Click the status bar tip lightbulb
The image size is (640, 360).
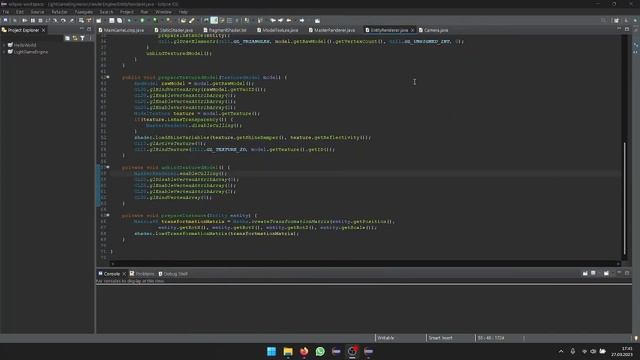pos(636,338)
